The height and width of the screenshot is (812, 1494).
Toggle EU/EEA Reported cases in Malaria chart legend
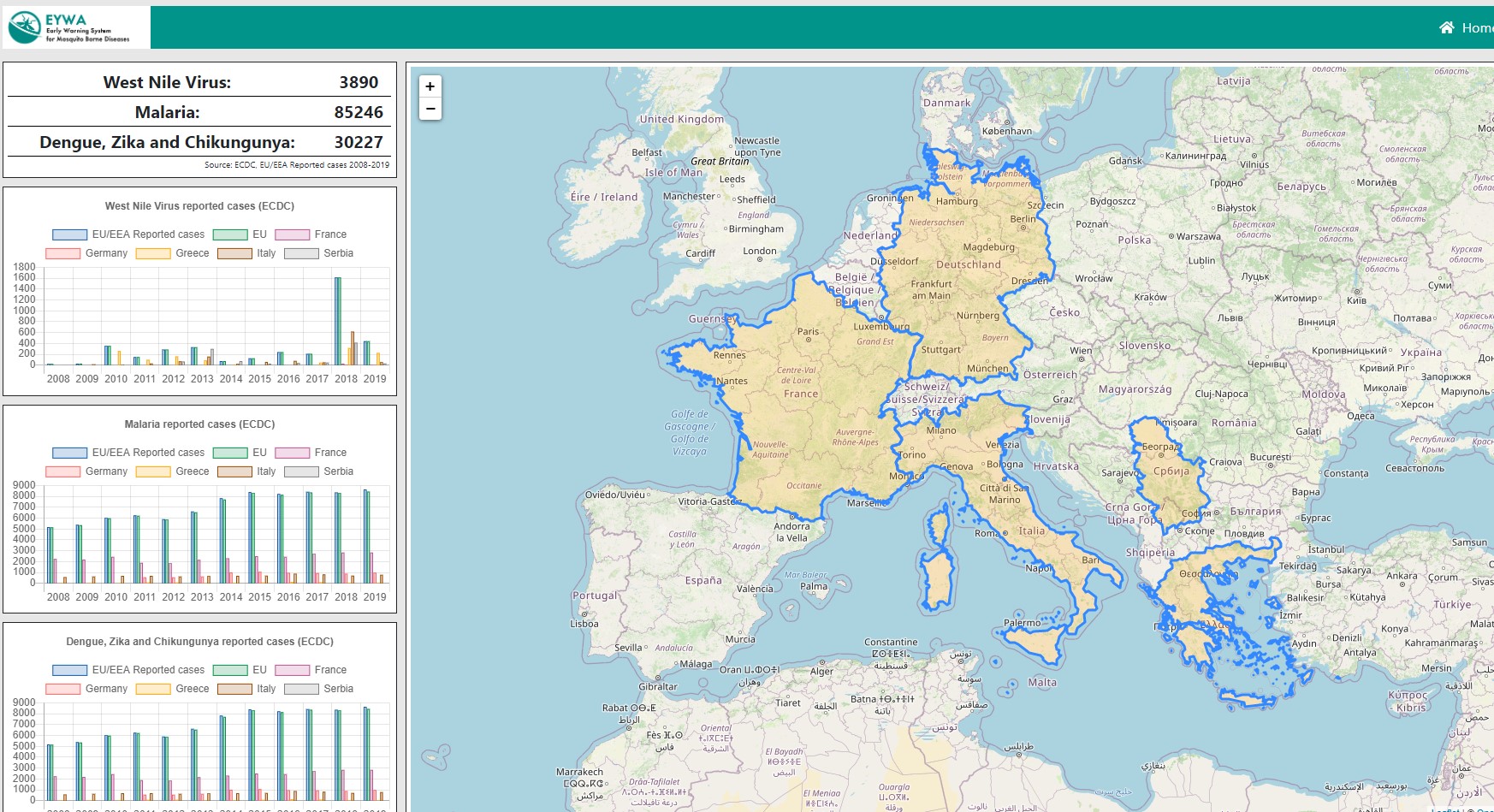pos(128,453)
